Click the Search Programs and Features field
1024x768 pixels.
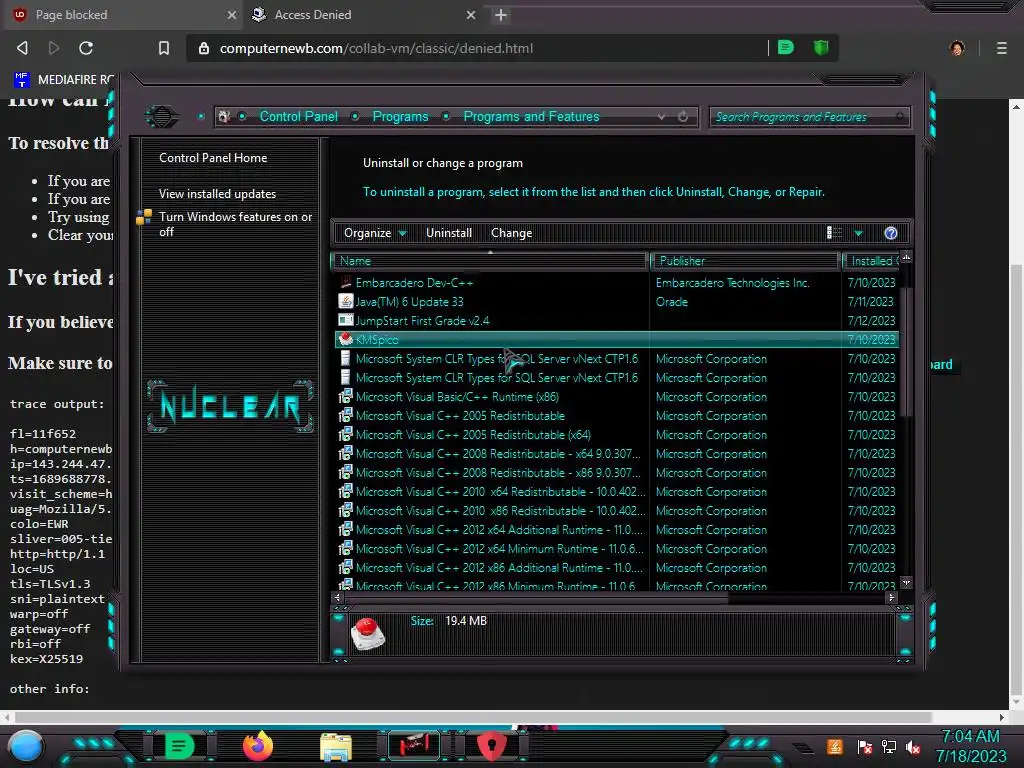(x=809, y=117)
